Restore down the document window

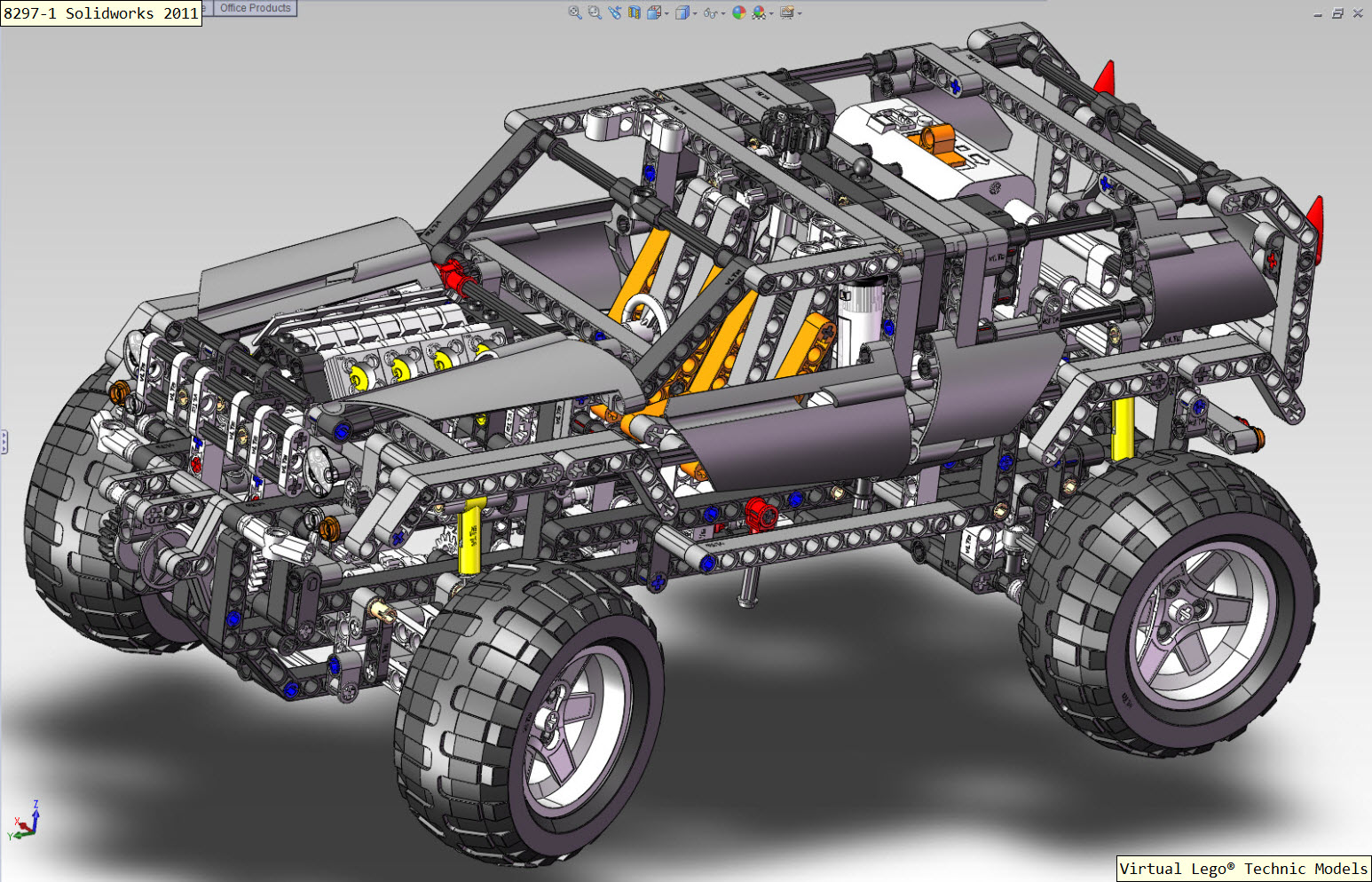(x=1337, y=13)
